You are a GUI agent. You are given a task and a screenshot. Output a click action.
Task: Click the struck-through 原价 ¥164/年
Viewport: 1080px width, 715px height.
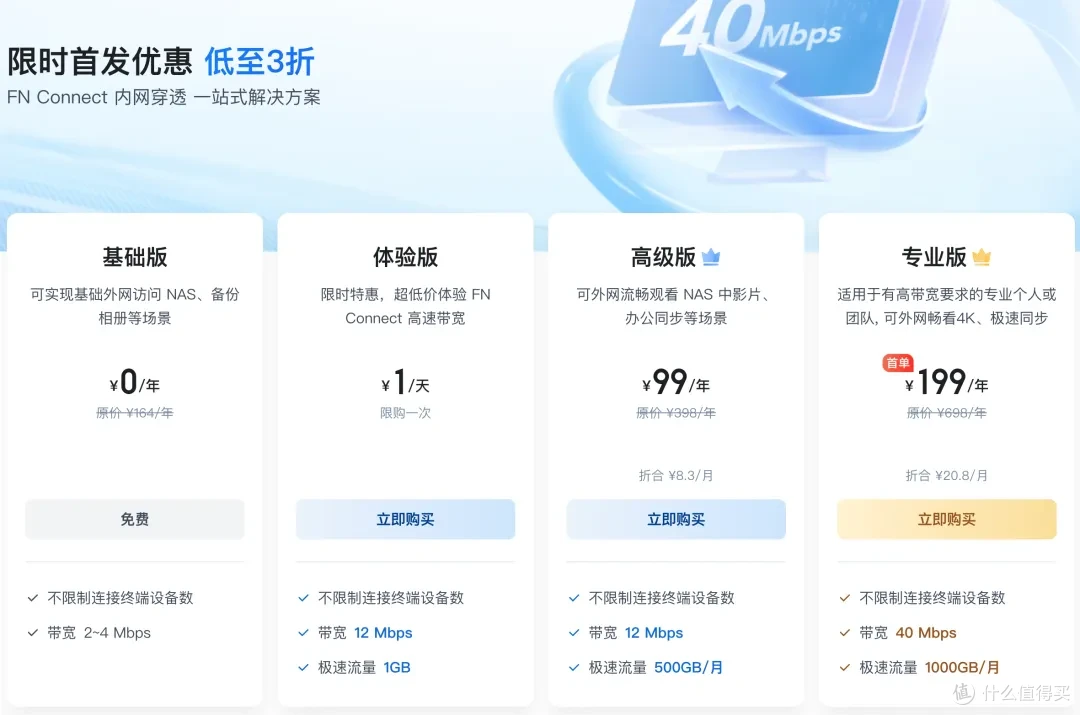click(x=135, y=413)
